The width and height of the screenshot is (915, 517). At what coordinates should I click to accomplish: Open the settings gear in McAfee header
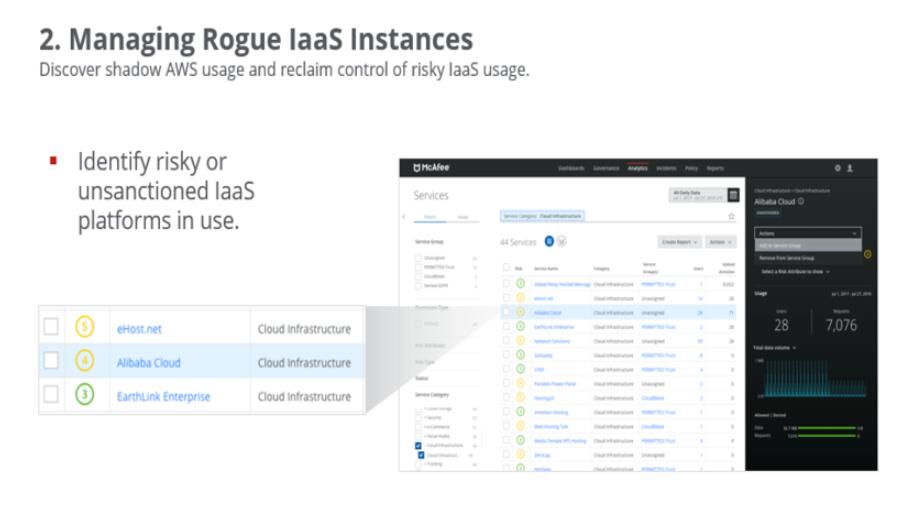point(837,168)
